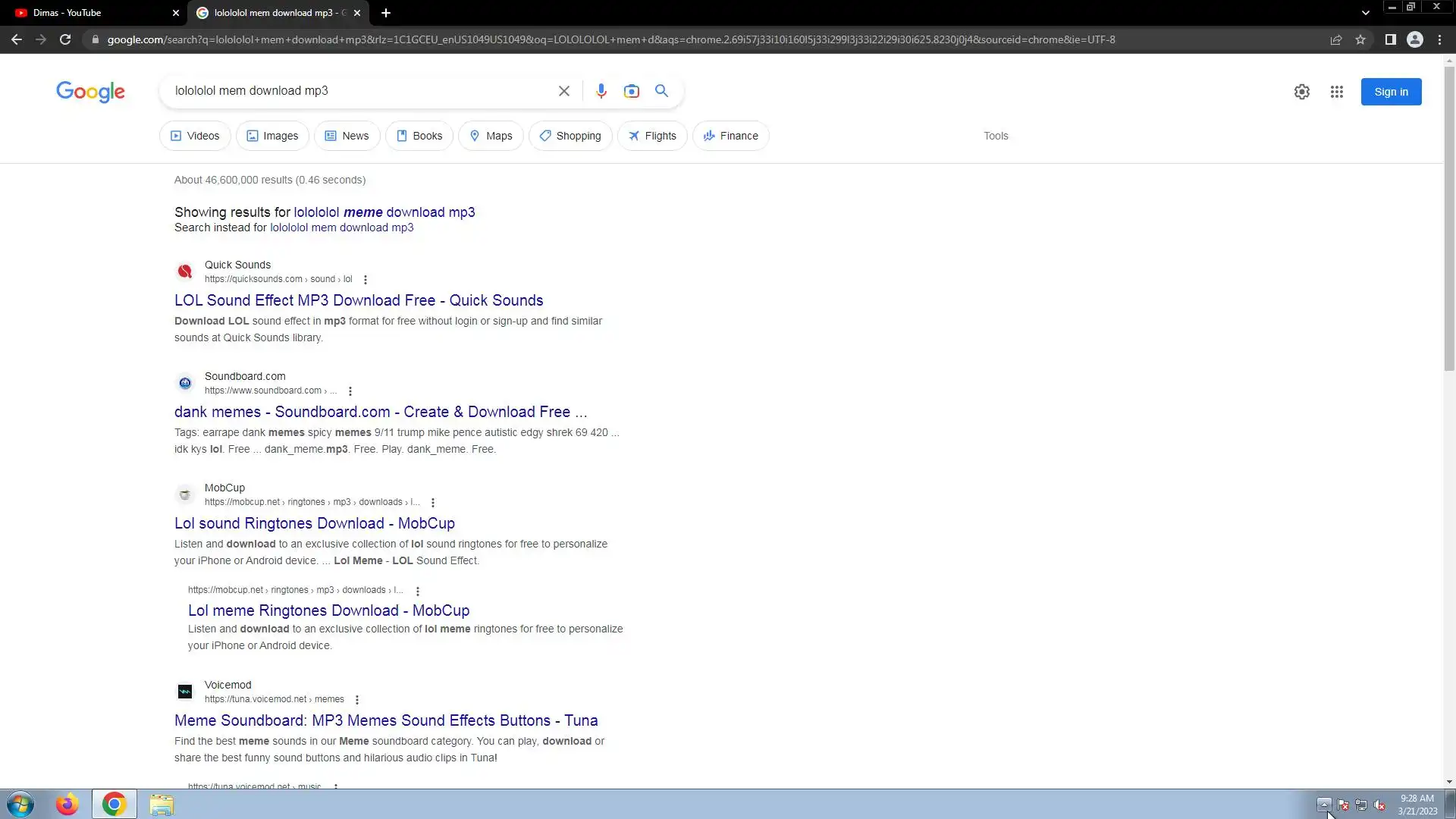The height and width of the screenshot is (819, 1456).
Task: Toggle Chrome side panel icon
Action: (1390, 39)
